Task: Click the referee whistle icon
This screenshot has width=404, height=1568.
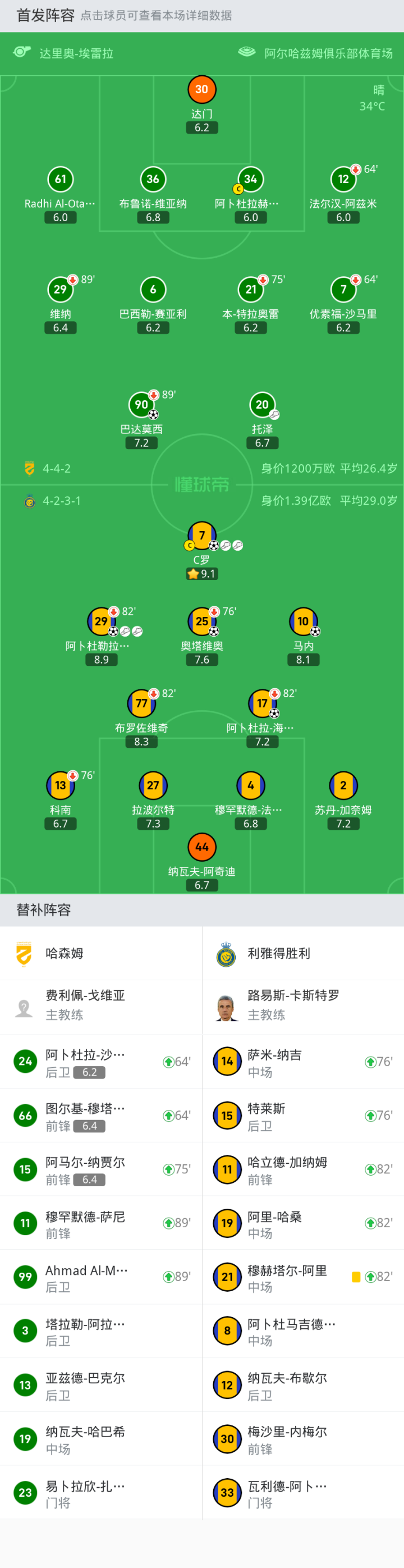Action: (x=22, y=52)
